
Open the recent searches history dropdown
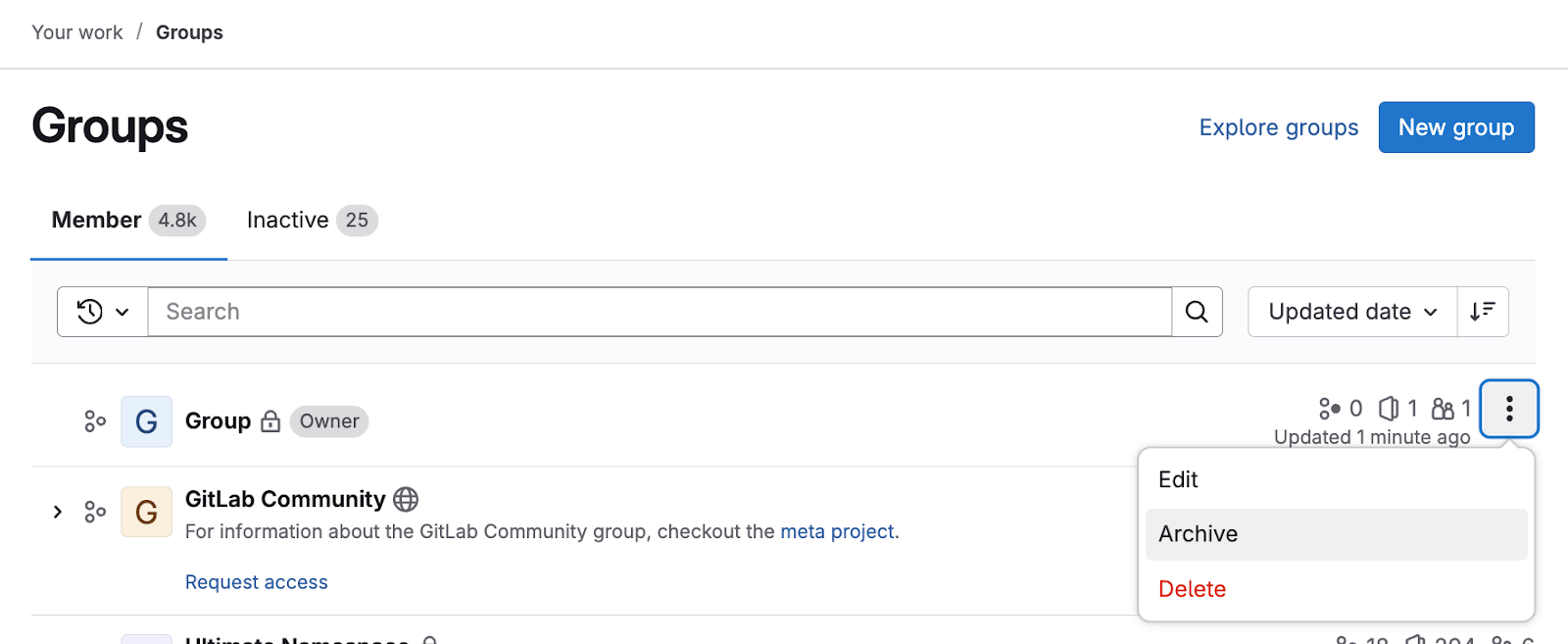(x=103, y=312)
